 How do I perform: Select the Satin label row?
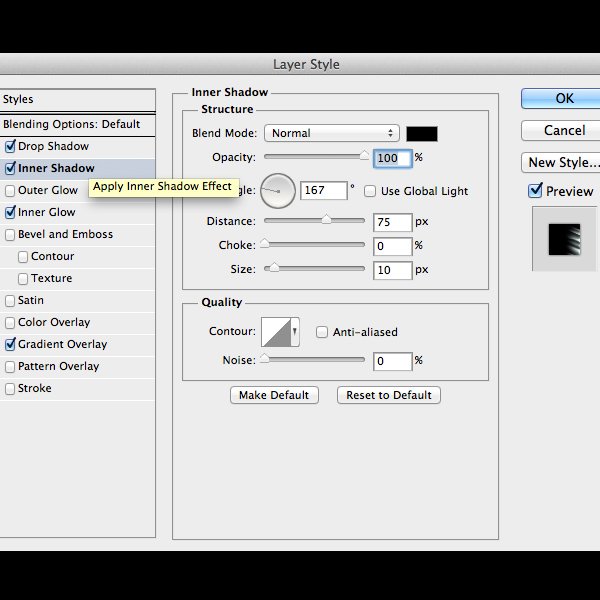point(31,300)
